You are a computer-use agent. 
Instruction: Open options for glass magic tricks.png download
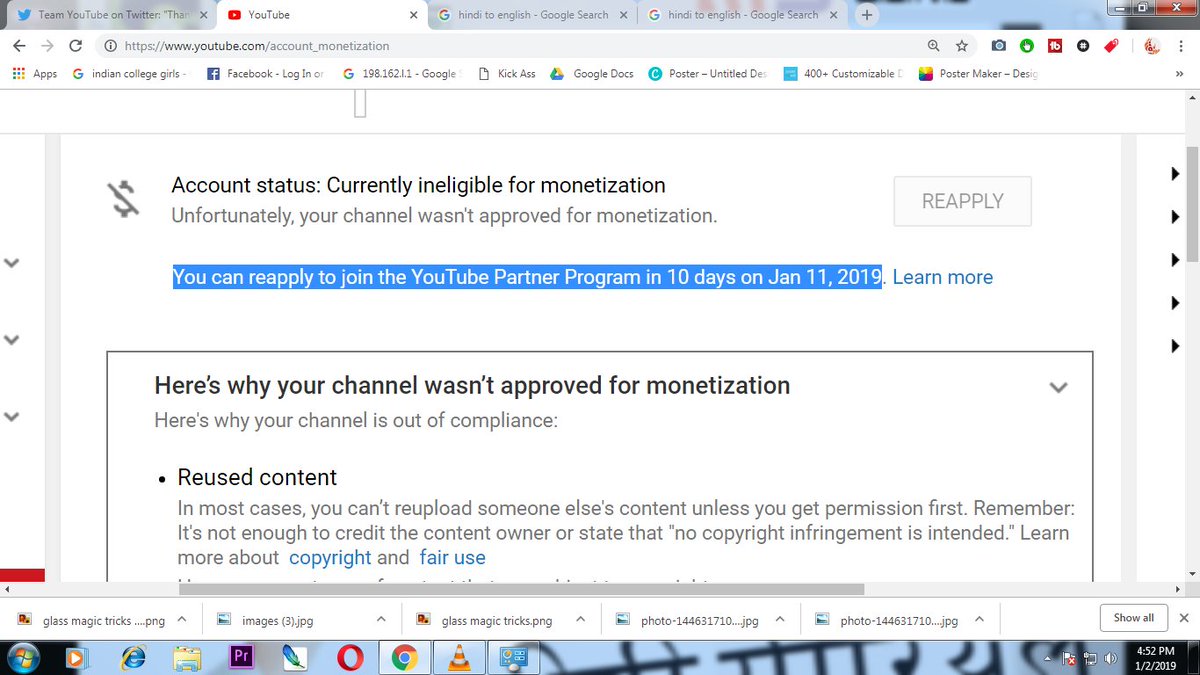(581, 620)
